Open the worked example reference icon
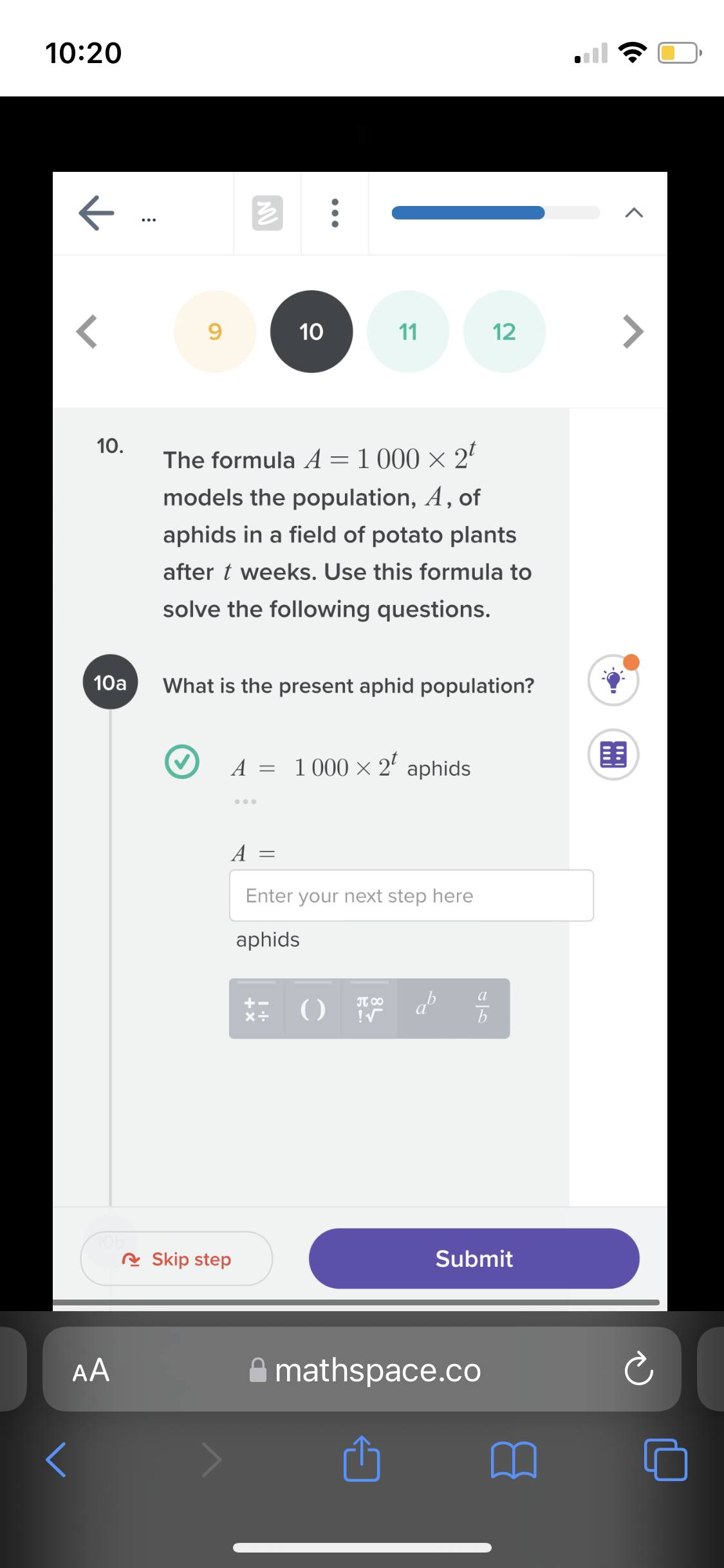The height and width of the screenshot is (1568, 724). pyautogui.click(x=613, y=754)
